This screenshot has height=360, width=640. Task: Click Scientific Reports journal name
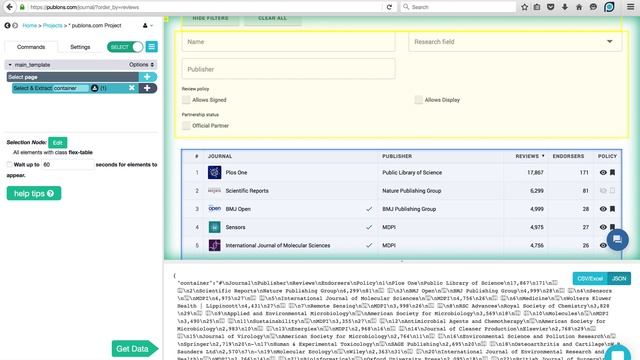pos(247,191)
